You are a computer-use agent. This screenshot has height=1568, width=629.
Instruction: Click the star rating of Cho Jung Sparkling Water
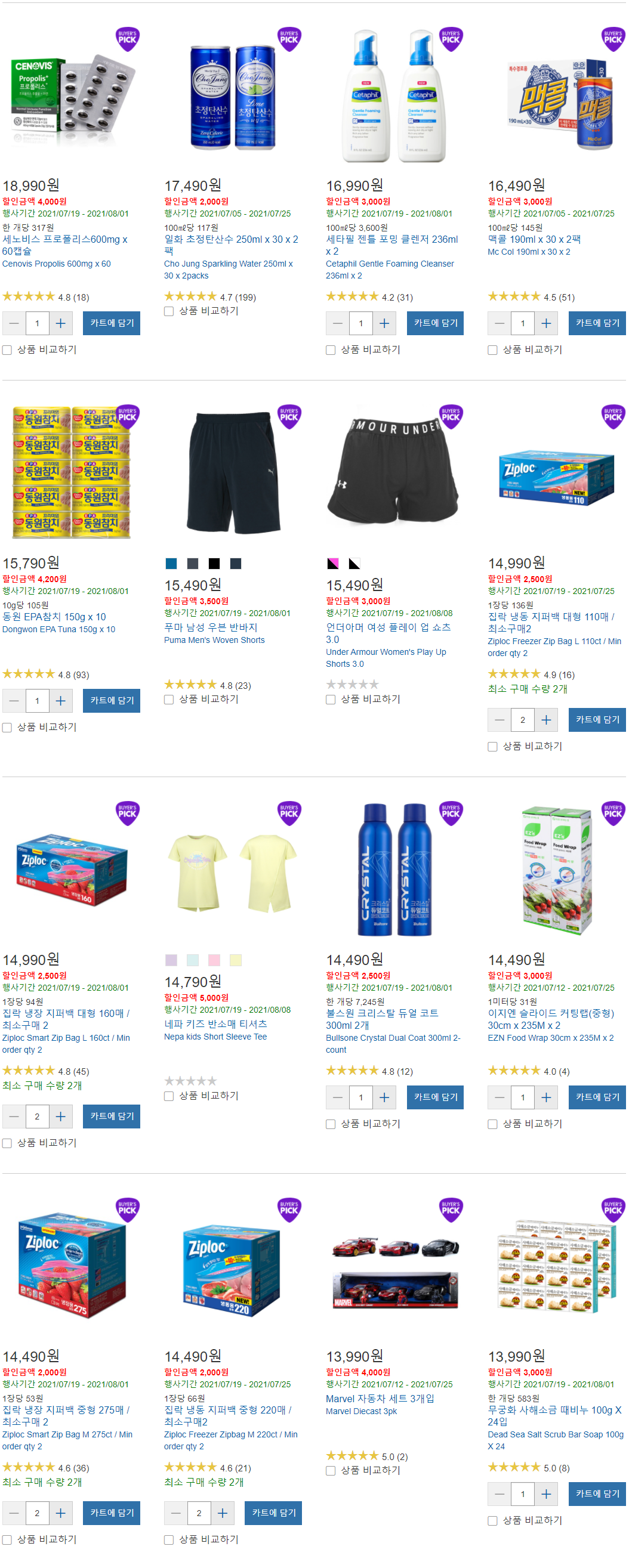pyautogui.click(x=190, y=296)
